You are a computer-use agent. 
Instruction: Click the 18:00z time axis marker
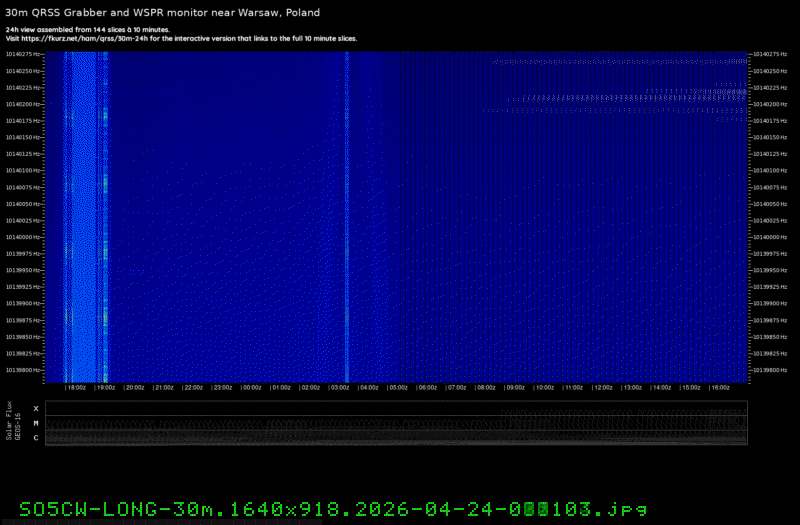pyautogui.click(x=76, y=387)
